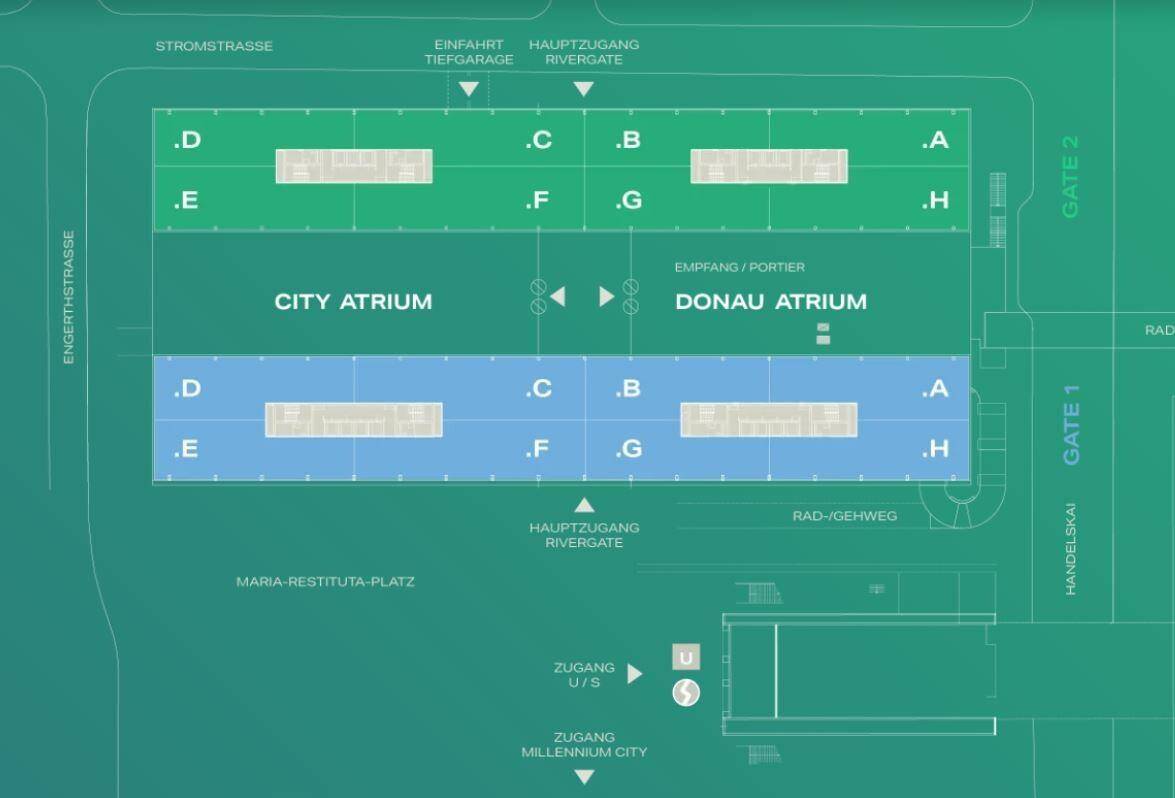This screenshot has height=798, width=1175.
Task: Select unit .D in the blue Gate 1 wing
Action: tap(187, 389)
